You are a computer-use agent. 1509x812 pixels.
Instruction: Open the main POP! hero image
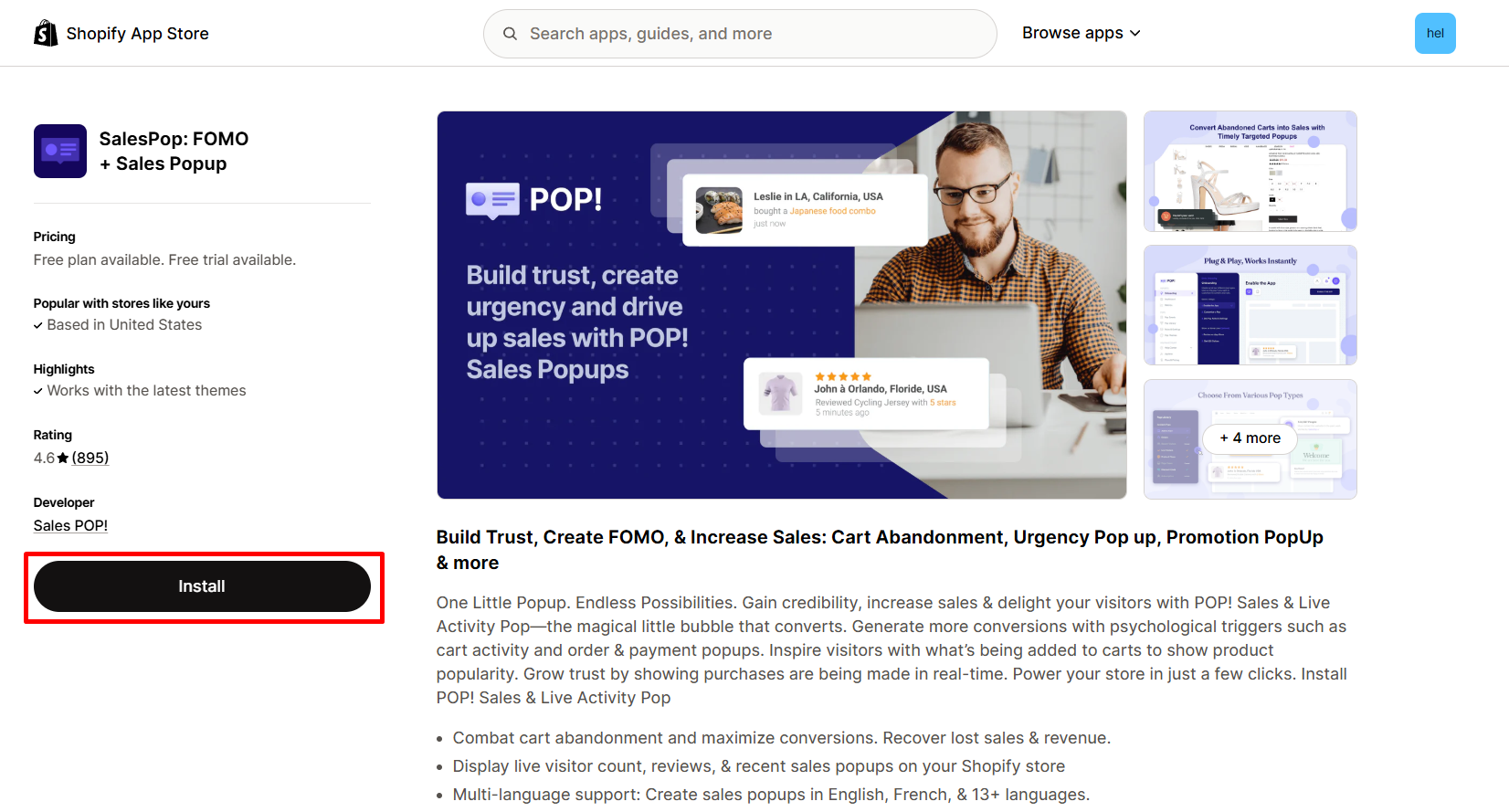(x=782, y=305)
